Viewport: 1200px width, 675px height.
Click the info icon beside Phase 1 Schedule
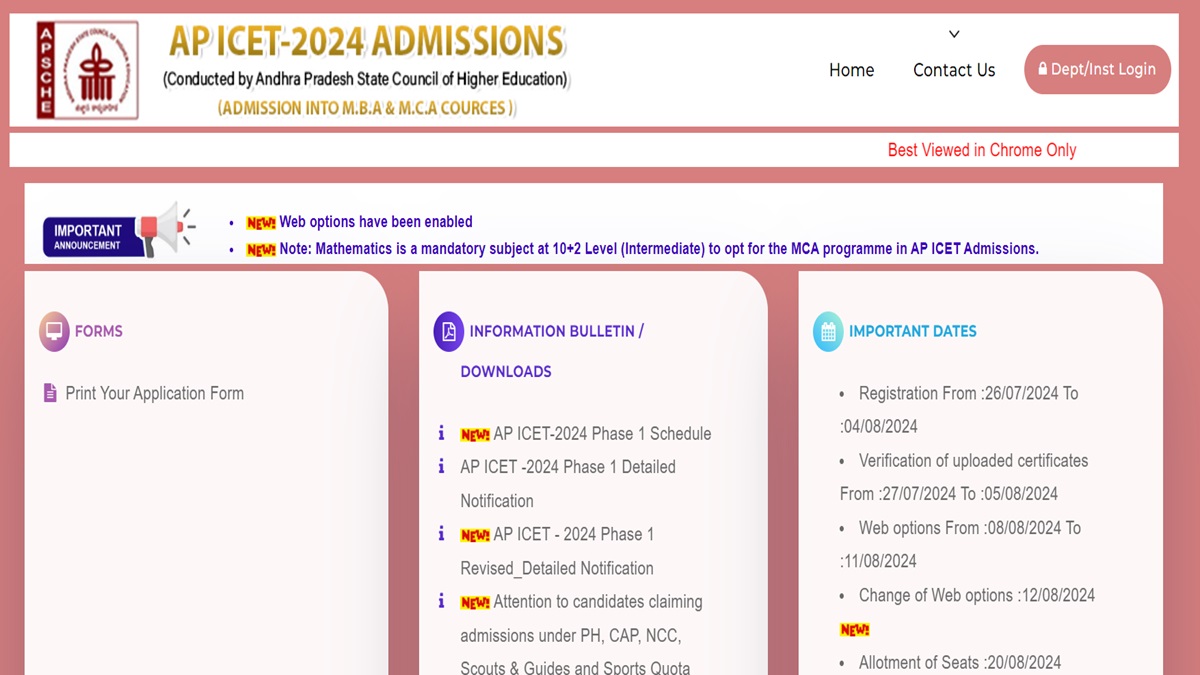441,433
